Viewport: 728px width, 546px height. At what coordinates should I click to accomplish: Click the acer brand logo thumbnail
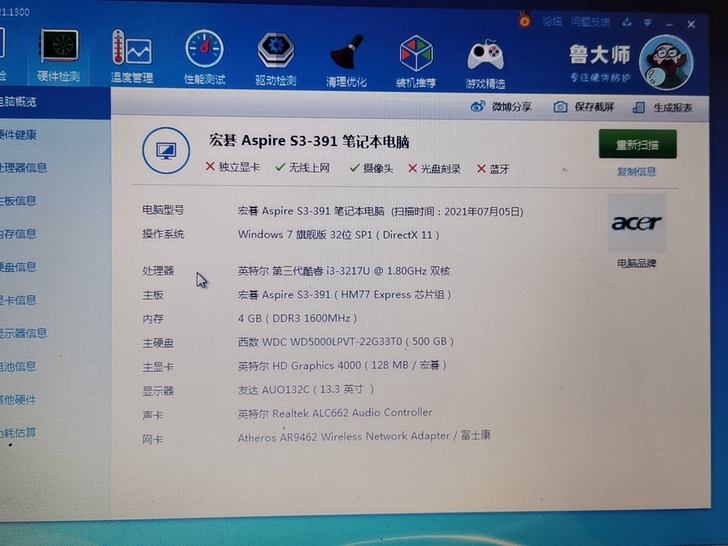(x=637, y=223)
